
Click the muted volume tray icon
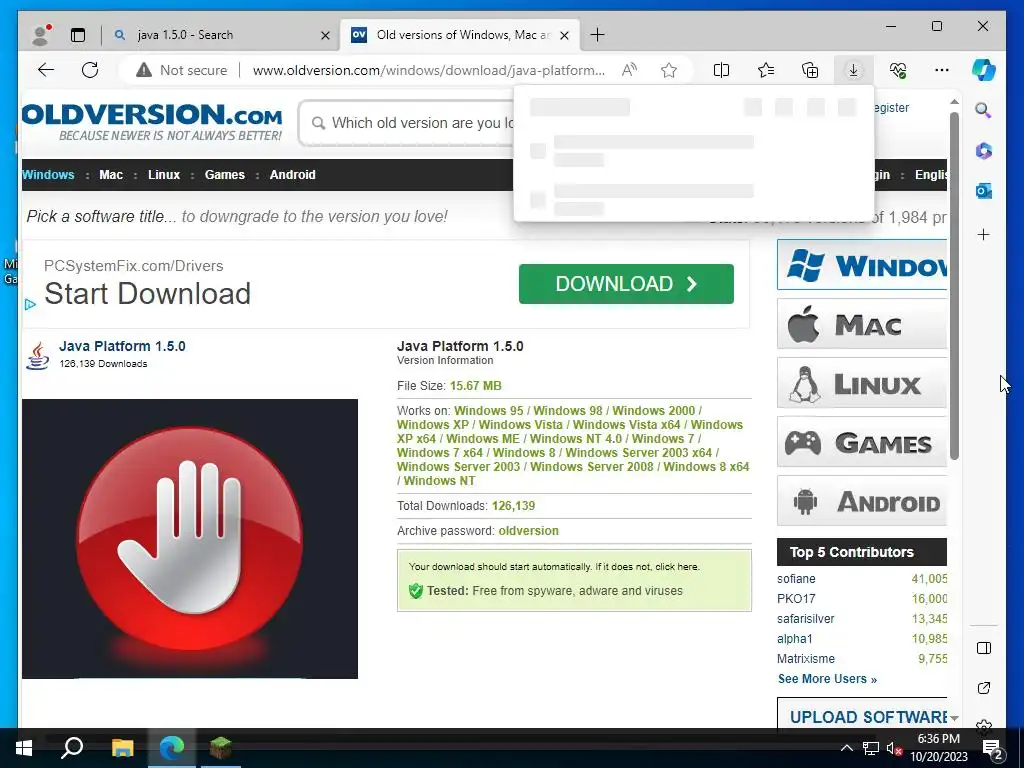point(893,748)
